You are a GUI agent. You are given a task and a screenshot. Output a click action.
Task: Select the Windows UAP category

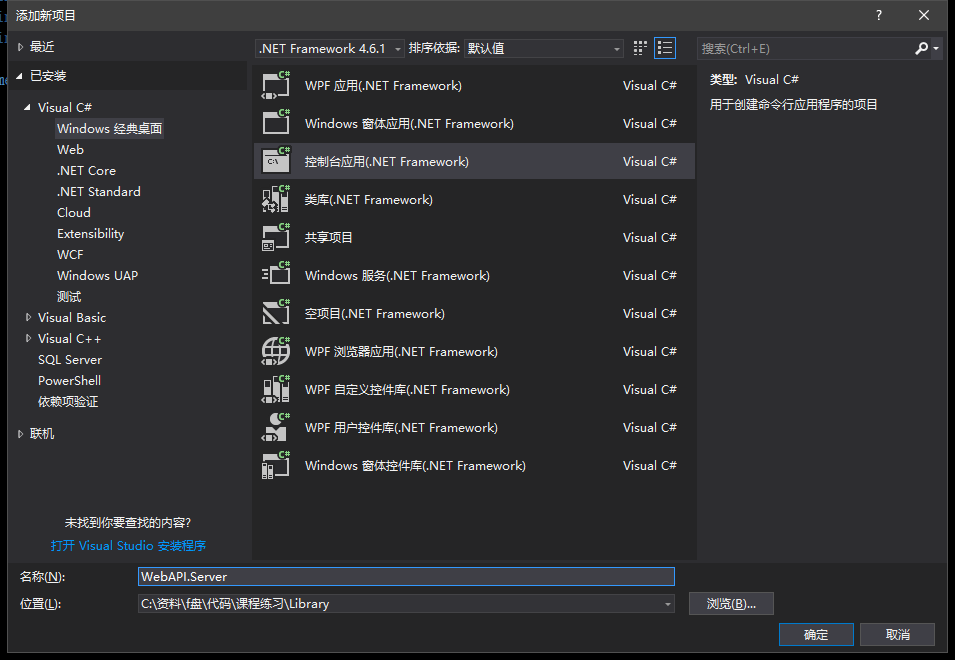click(x=97, y=276)
